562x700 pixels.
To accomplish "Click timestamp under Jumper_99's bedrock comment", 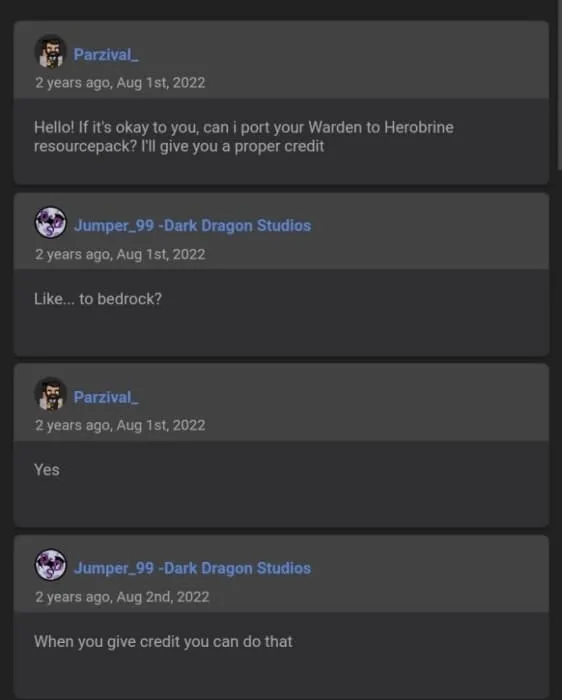I will coord(120,254).
